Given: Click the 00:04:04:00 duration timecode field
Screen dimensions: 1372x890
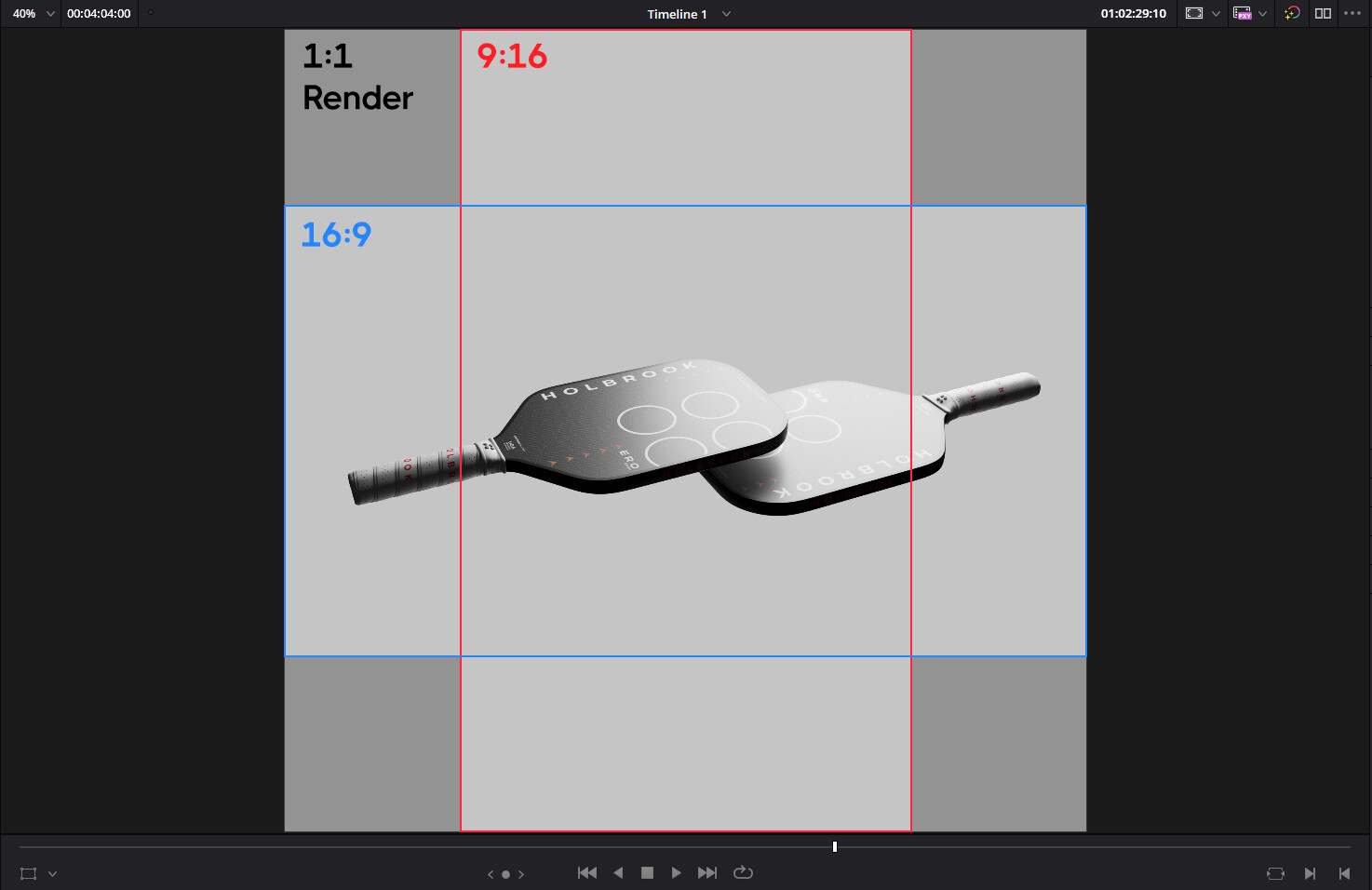Looking at the screenshot, I should click(99, 14).
